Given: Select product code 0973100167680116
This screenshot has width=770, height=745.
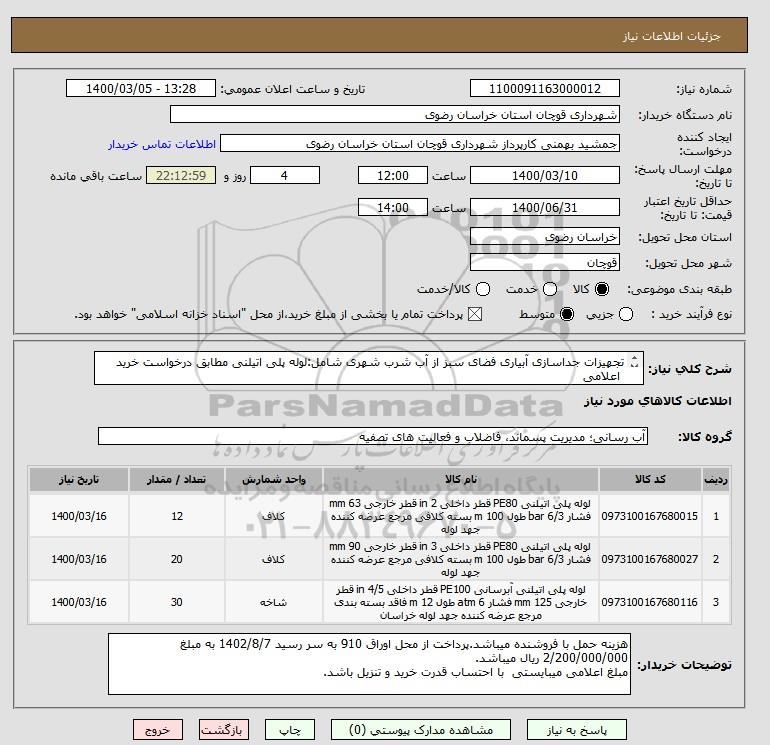Looking at the screenshot, I should pyautogui.click(x=650, y=602).
